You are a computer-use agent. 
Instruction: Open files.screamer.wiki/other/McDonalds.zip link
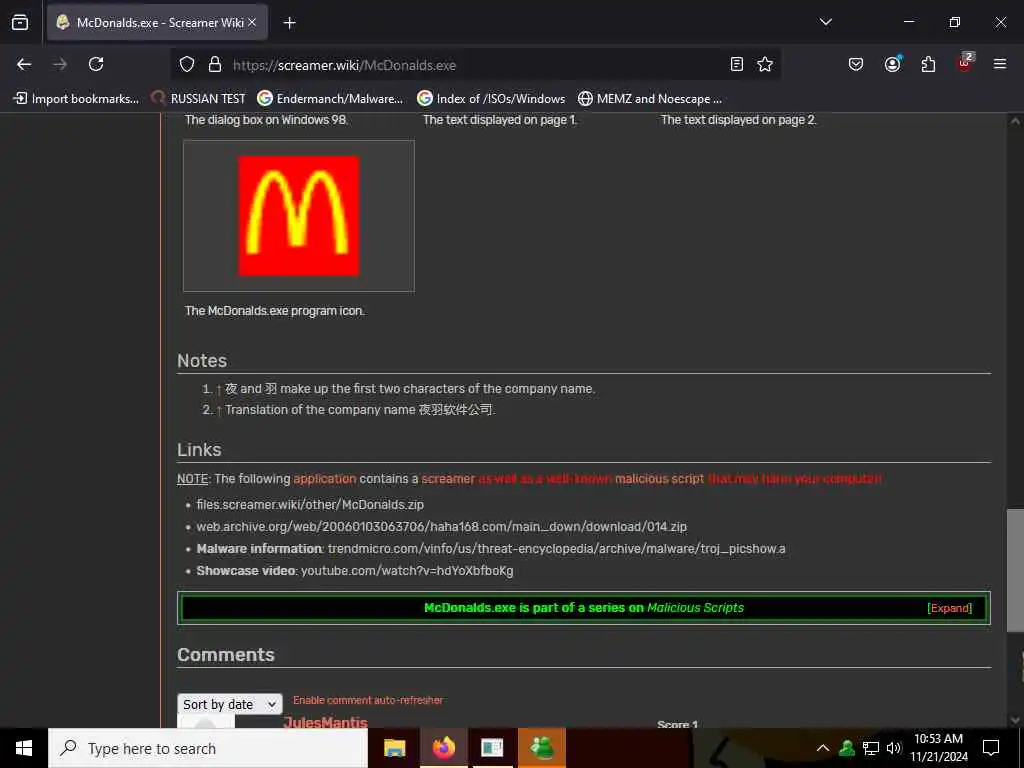[x=310, y=505]
